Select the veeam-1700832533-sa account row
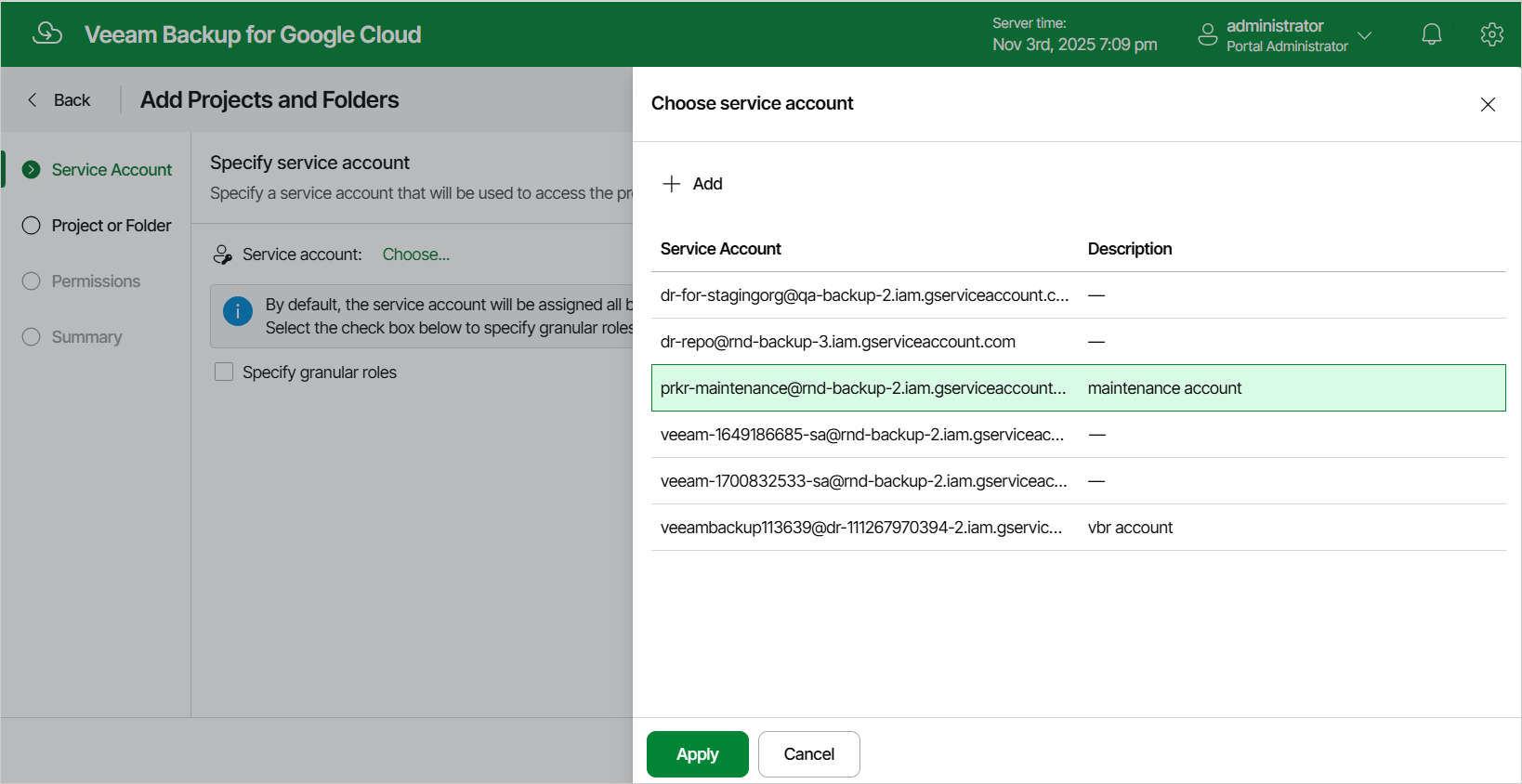1522x784 pixels. pyautogui.click(x=1079, y=481)
